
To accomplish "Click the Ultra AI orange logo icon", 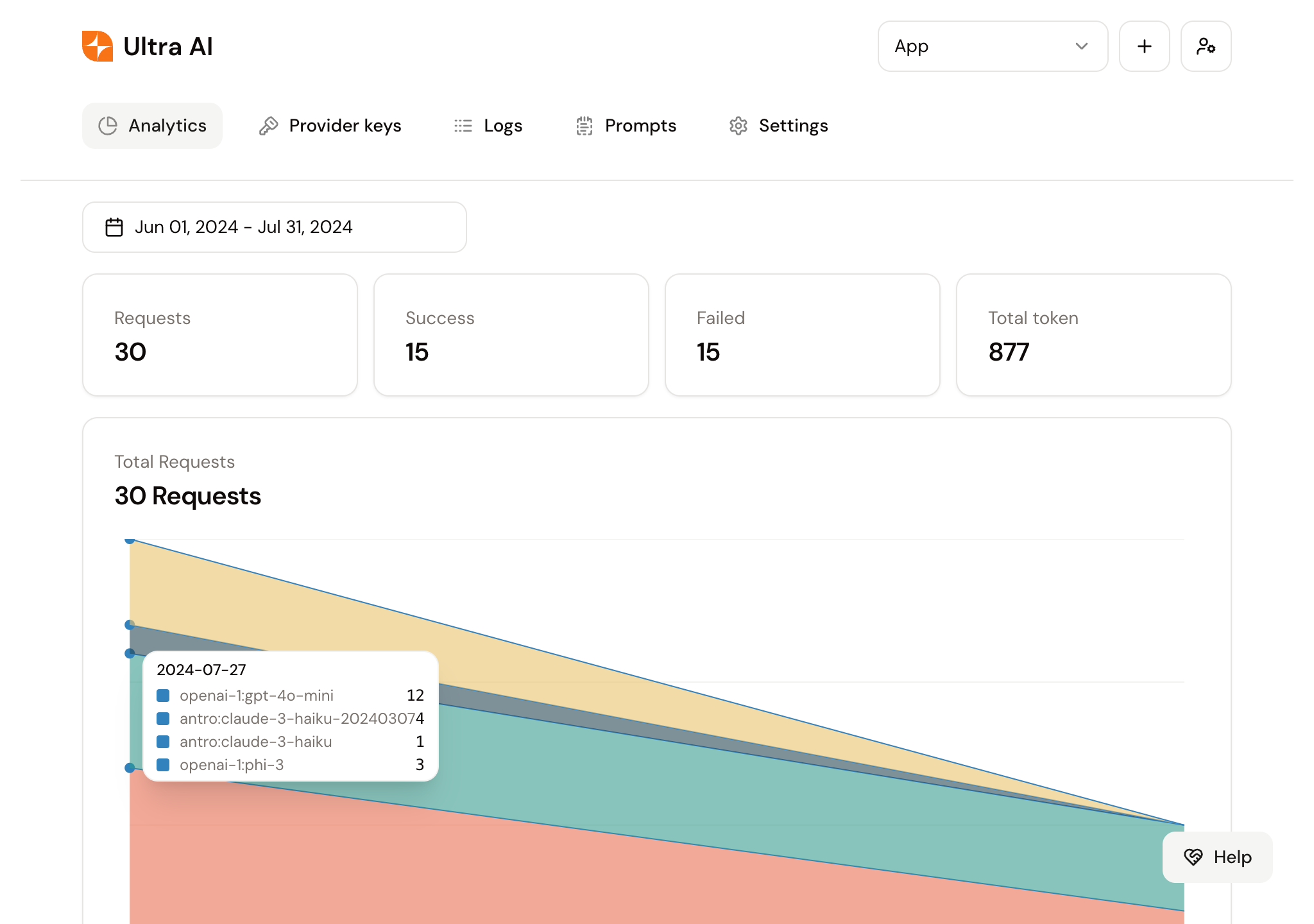I will click(x=98, y=46).
